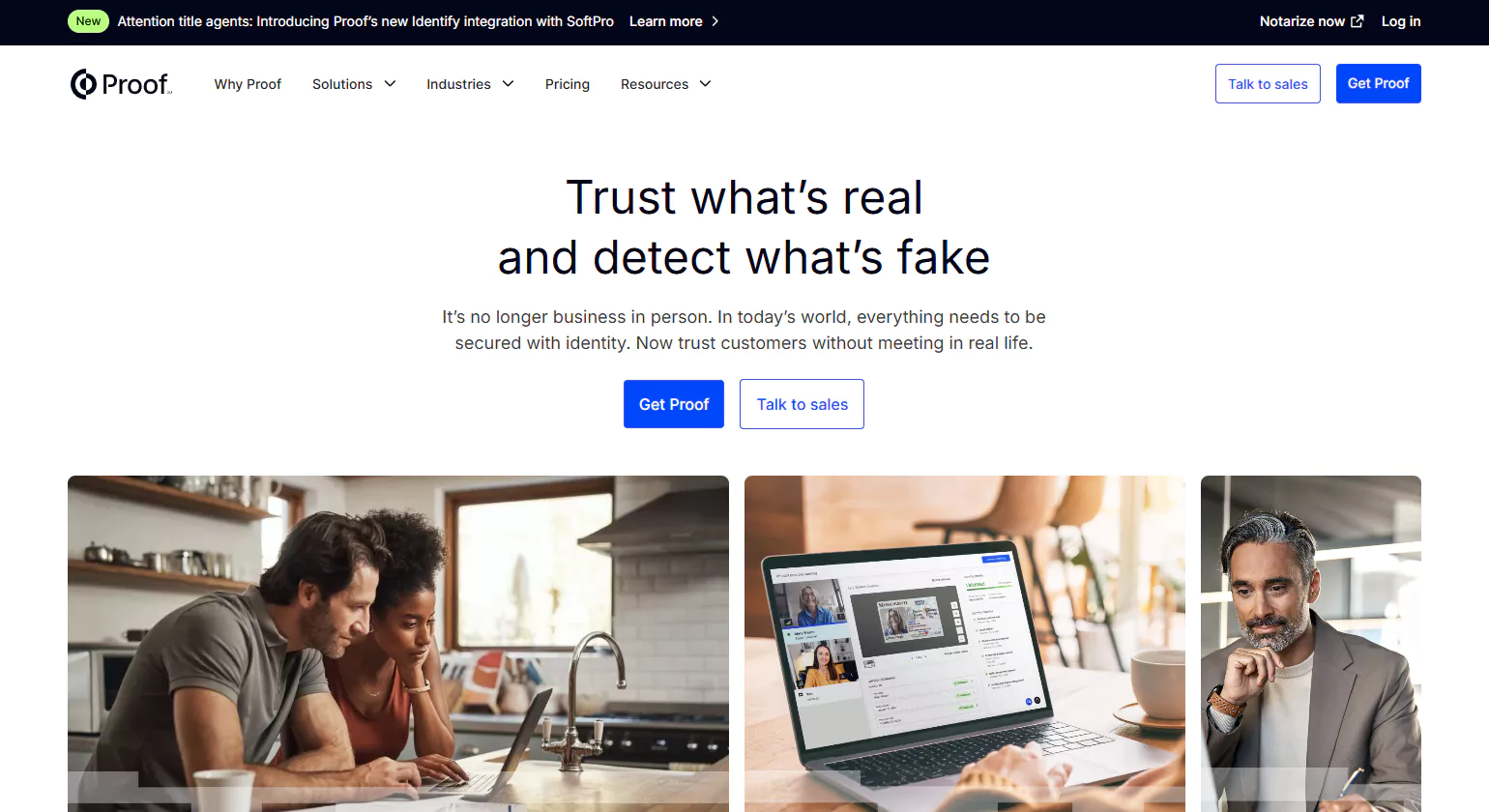Click the laptop video call image

tap(965, 644)
